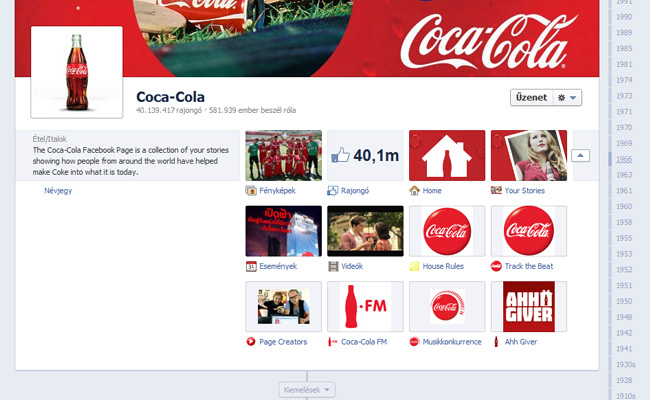Jump to 1971 on the timeline
650x400 pixels.
click(x=624, y=112)
